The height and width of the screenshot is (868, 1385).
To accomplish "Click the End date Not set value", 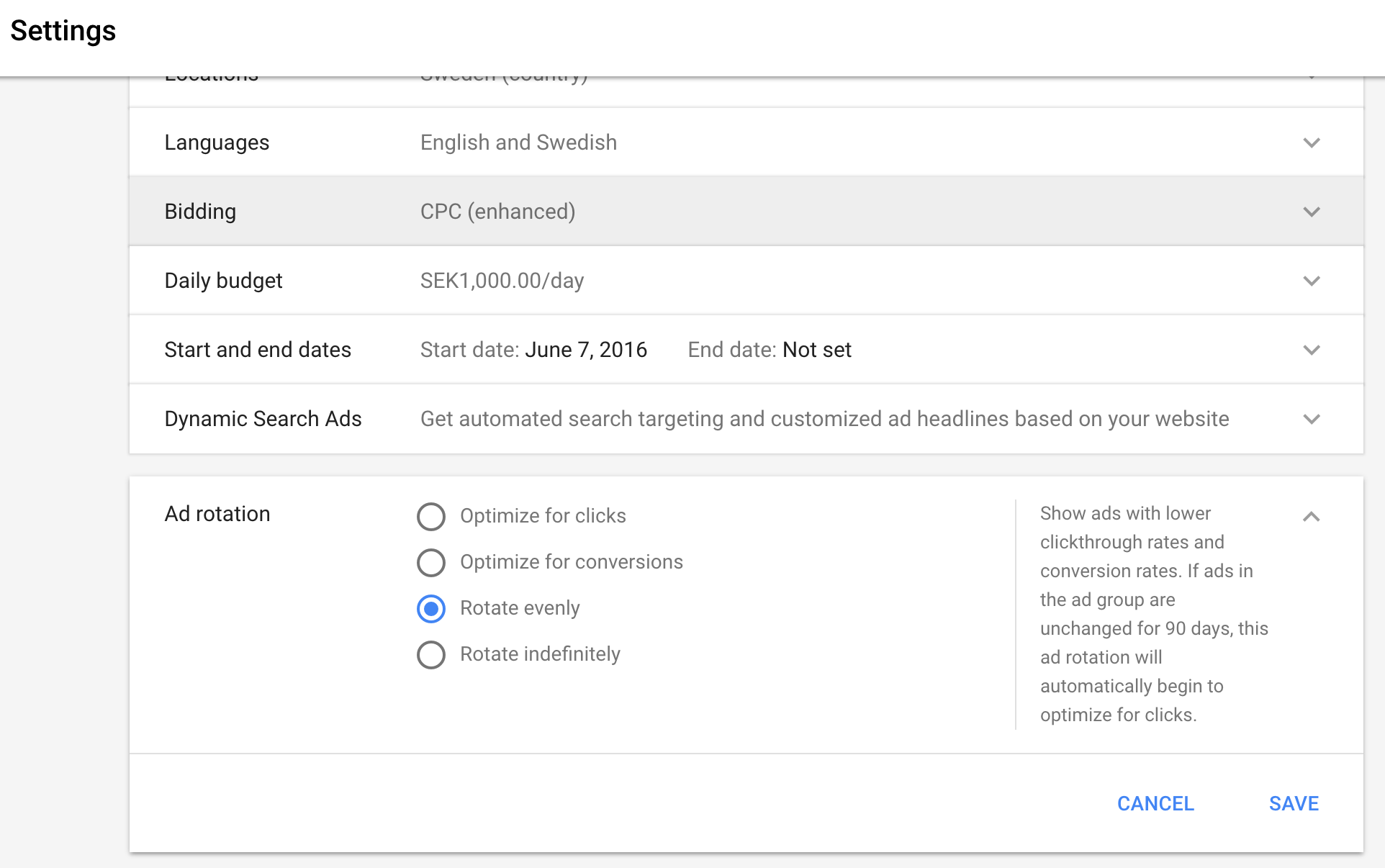I will click(x=770, y=350).
